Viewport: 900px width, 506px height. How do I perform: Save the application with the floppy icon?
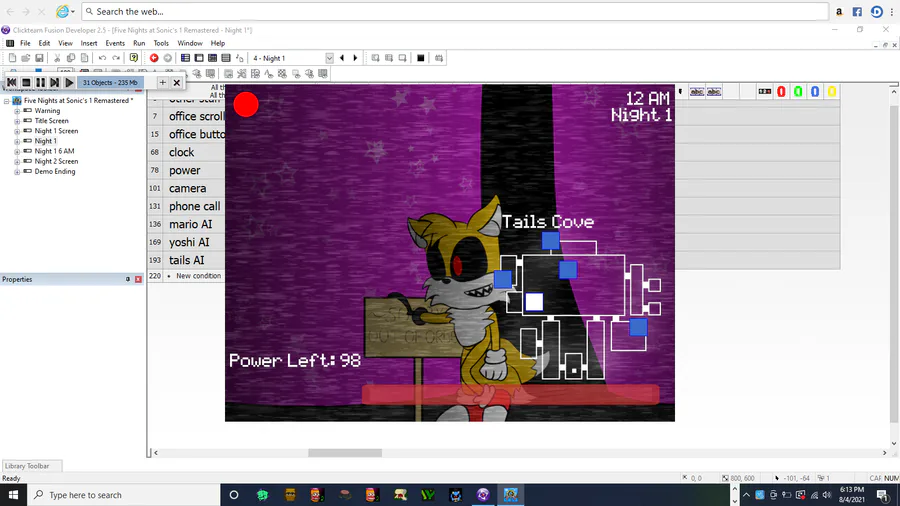pyautogui.click(x=39, y=58)
